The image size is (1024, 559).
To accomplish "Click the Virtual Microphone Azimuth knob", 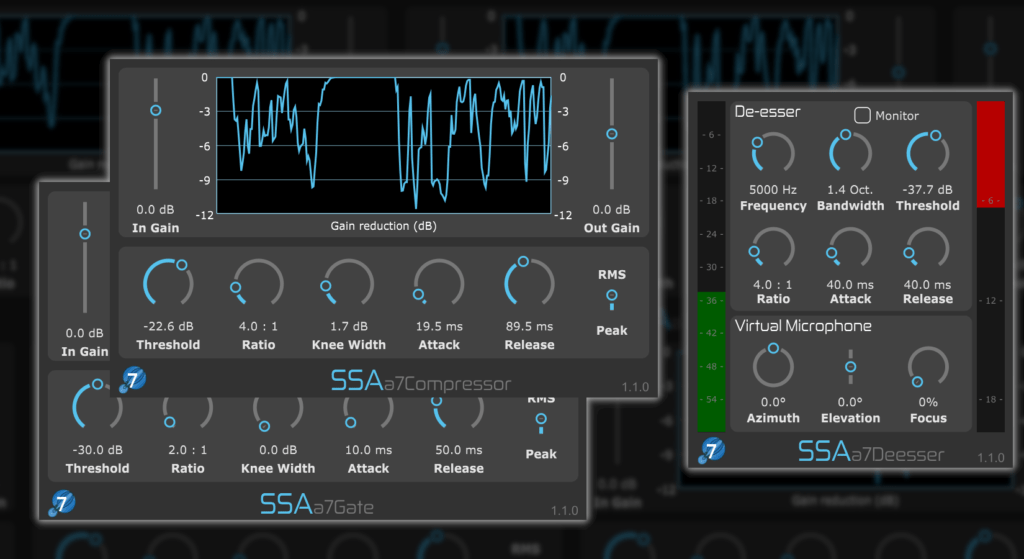I will point(773,366).
